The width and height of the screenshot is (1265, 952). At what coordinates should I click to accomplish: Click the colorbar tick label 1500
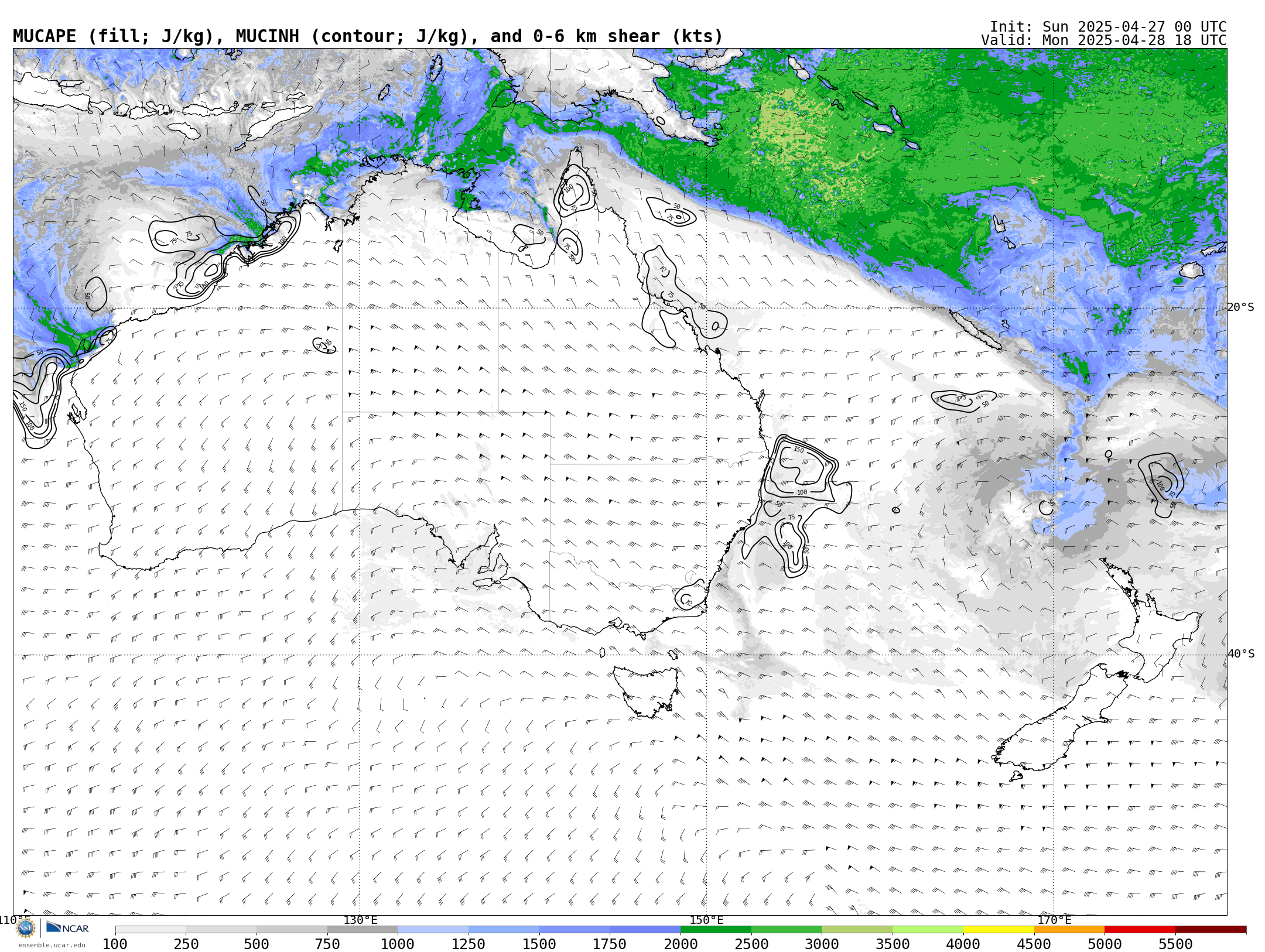(x=539, y=944)
